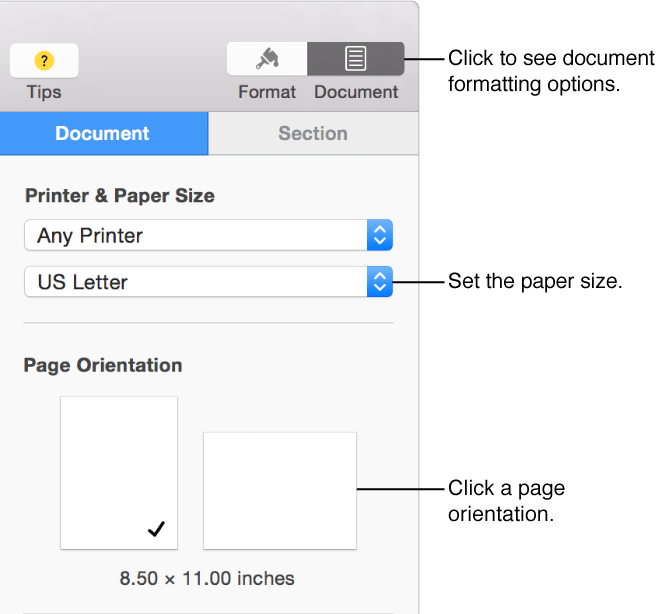
Task: Open the US Letter paper size dropdown
Action: pyautogui.click(x=208, y=282)
